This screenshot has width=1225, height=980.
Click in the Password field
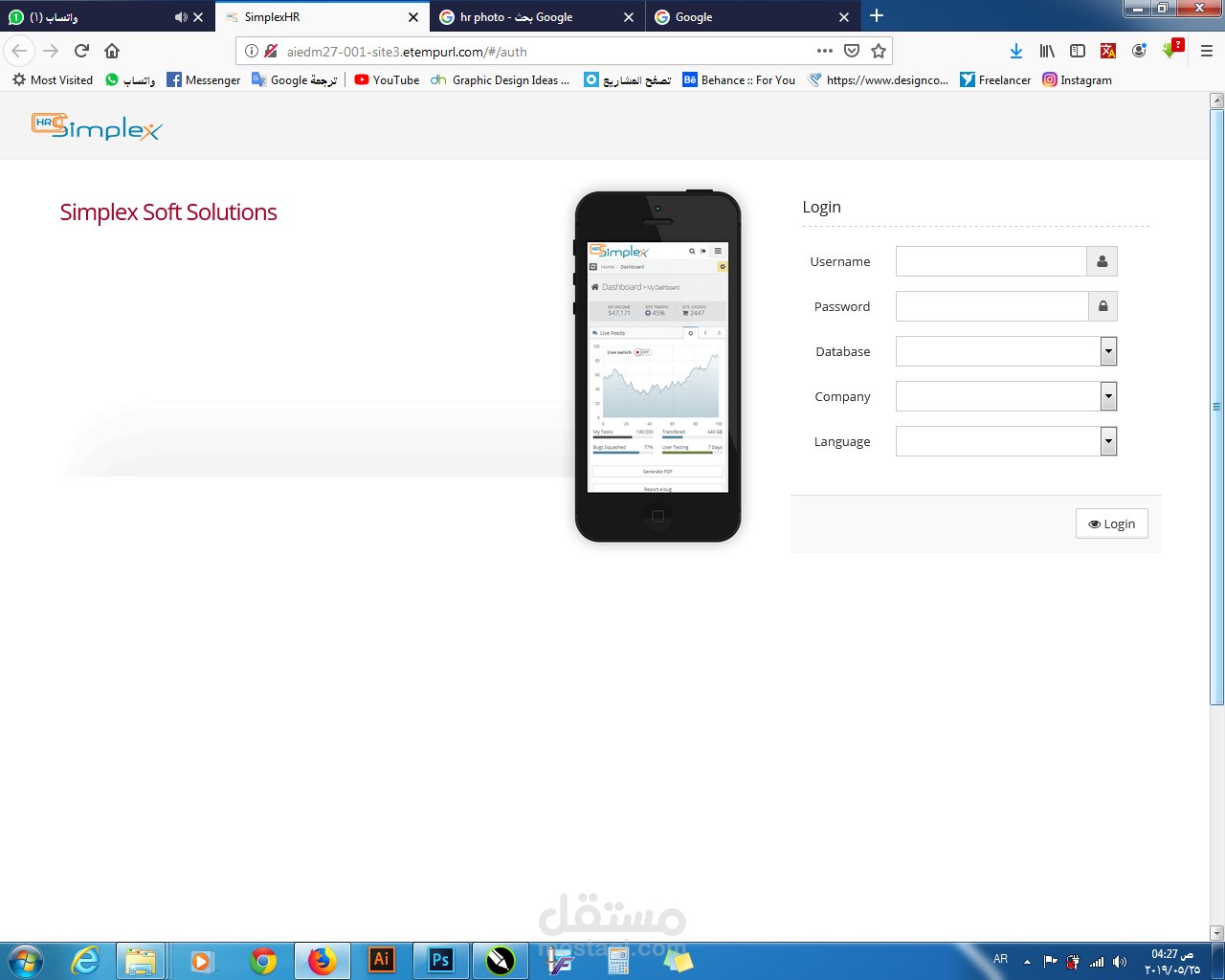992,306
